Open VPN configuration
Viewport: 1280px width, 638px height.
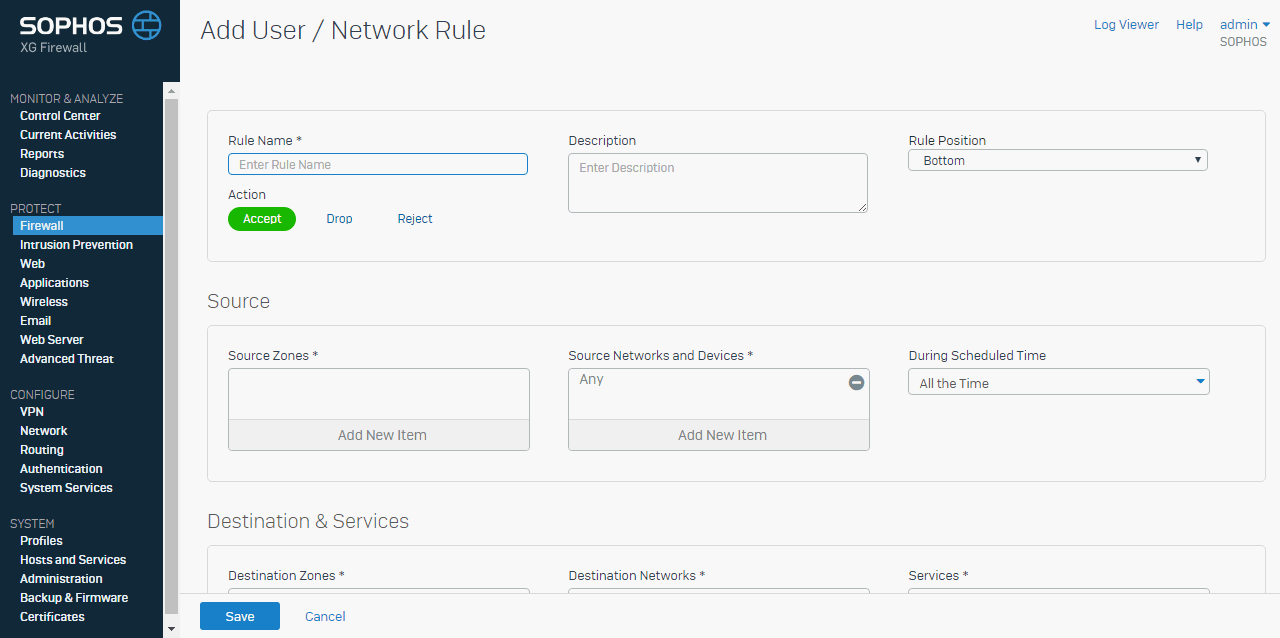[x=32, y=412]
